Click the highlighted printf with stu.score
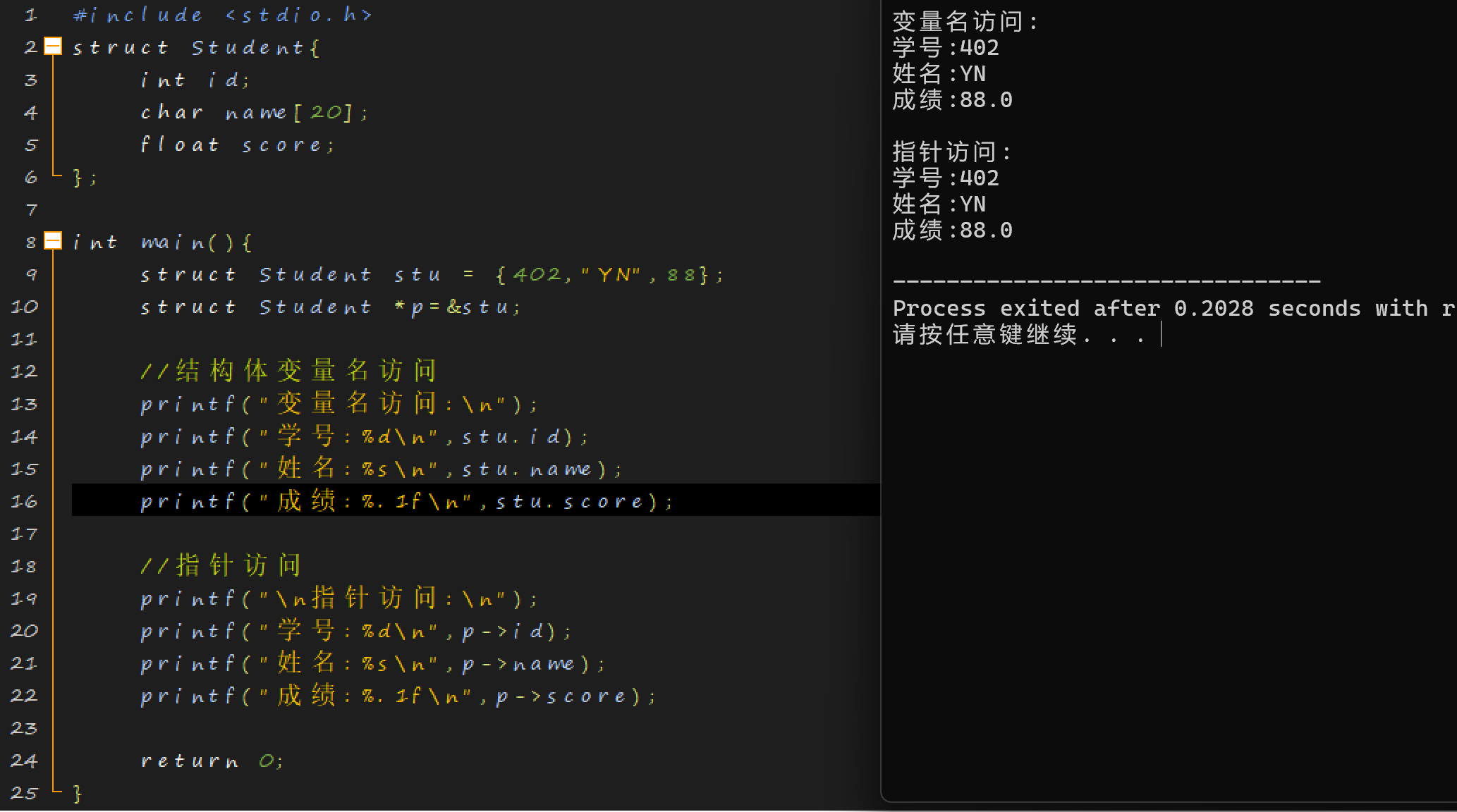The height and width of the screenshot is (812, 1457). tap(406, 501)
